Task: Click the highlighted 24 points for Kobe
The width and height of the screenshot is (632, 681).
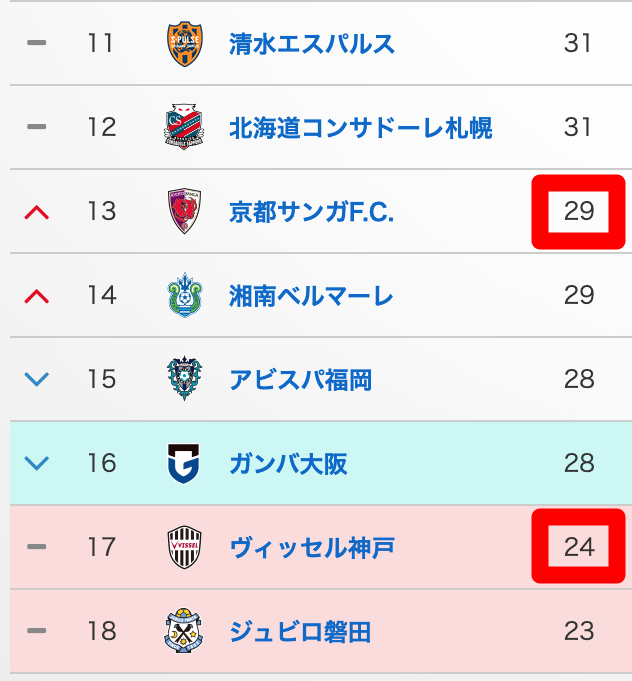Action: [x=578, y=547]
